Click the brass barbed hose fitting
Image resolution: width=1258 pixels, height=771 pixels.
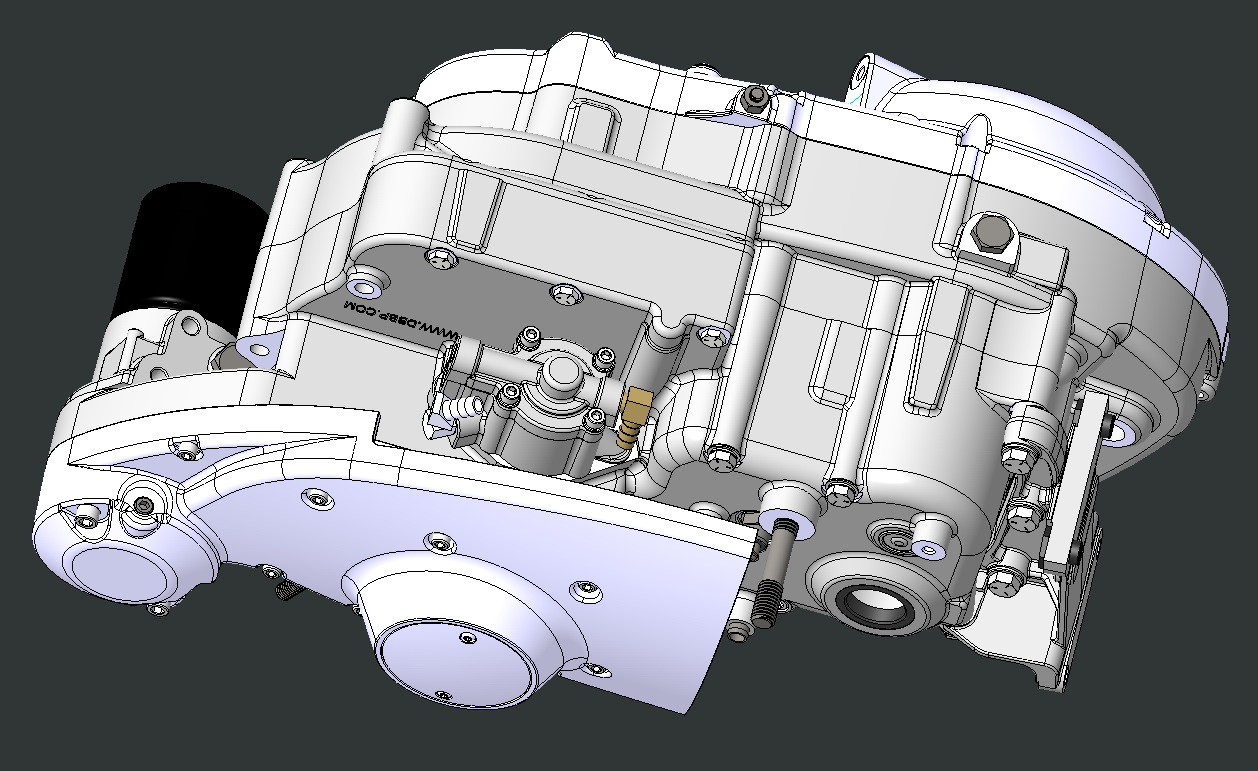pos(634,417)
